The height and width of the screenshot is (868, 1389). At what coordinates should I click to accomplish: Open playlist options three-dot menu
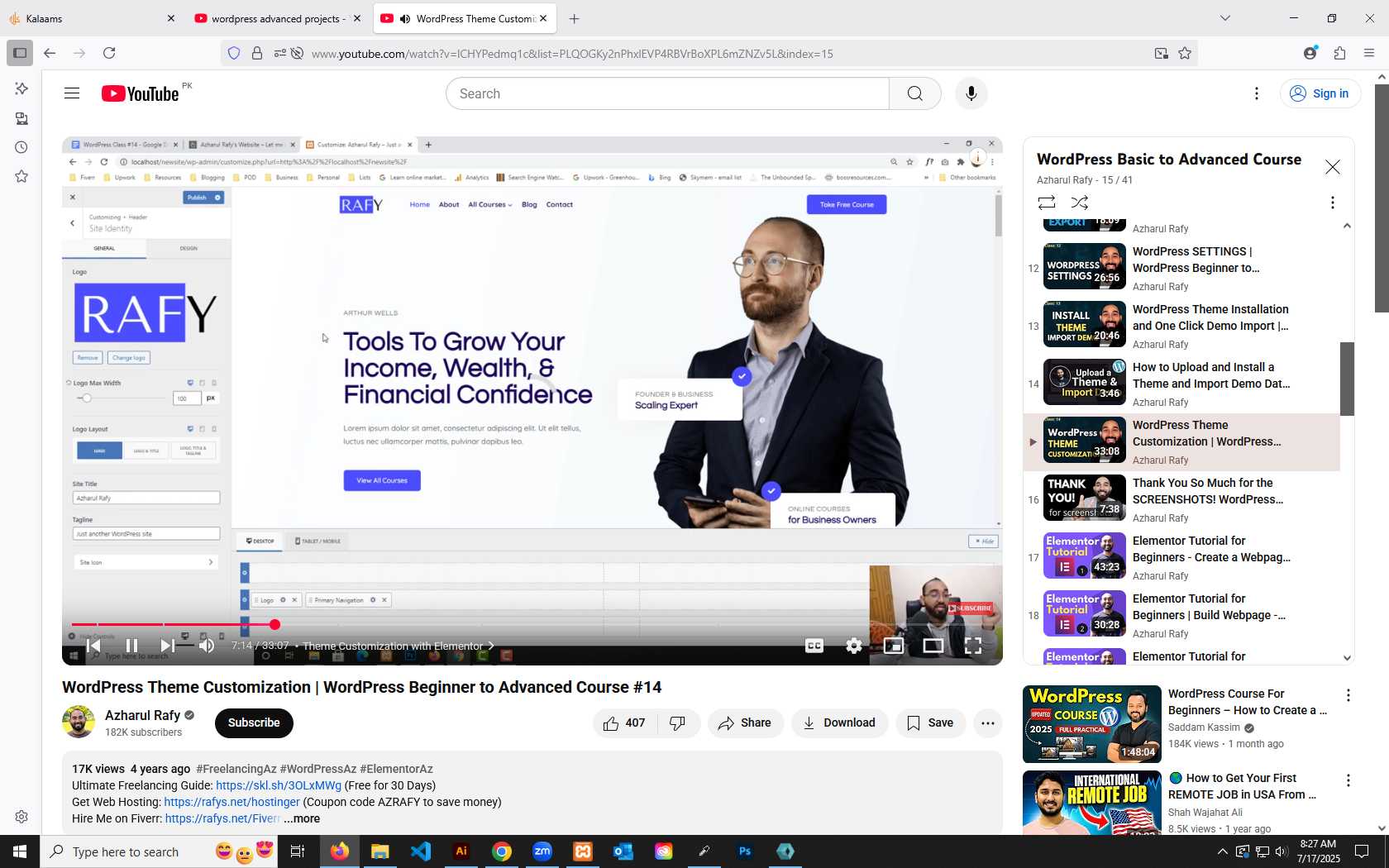click(1332, 203)
